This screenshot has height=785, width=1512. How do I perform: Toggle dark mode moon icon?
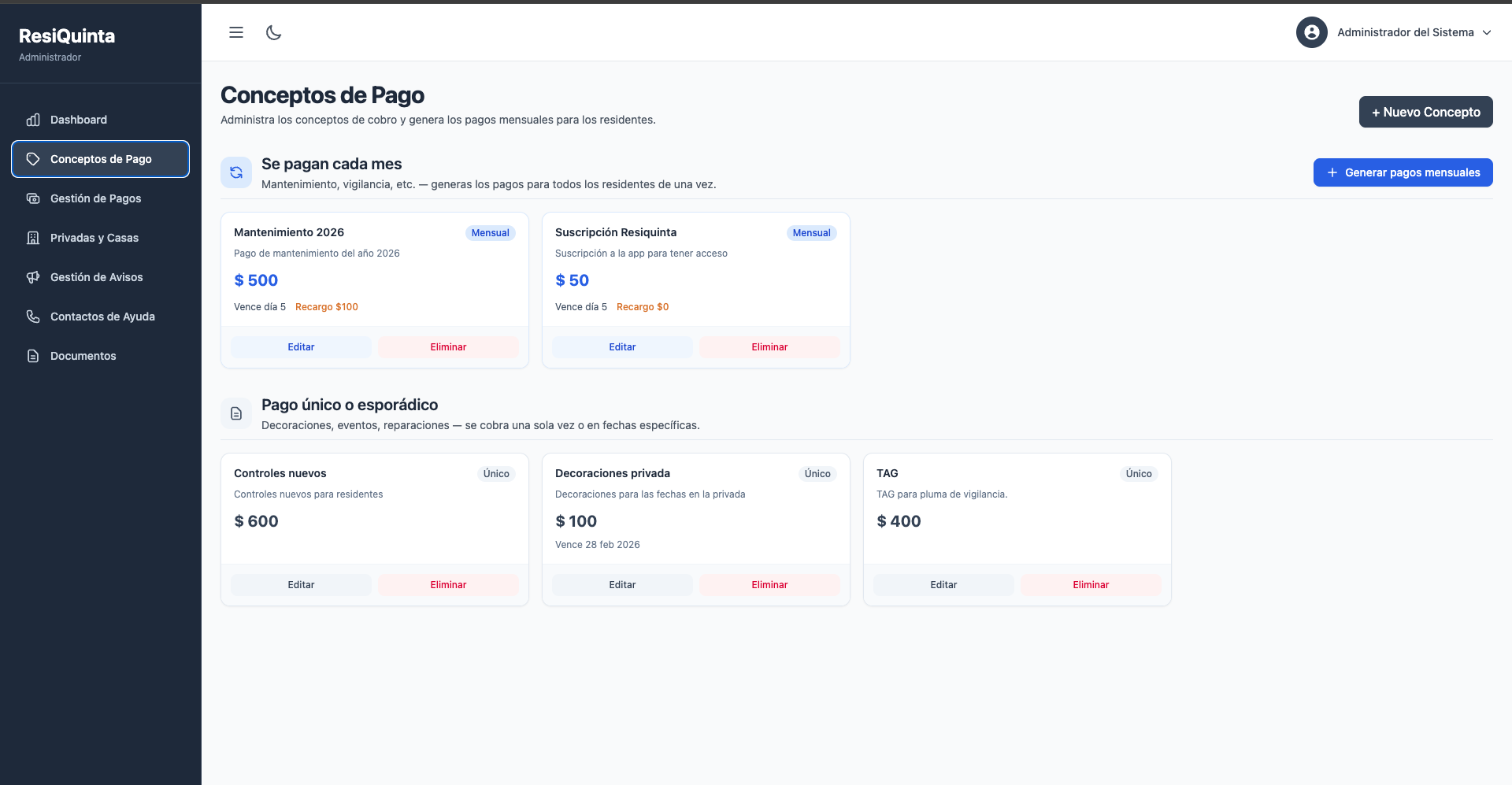point(273,32)
